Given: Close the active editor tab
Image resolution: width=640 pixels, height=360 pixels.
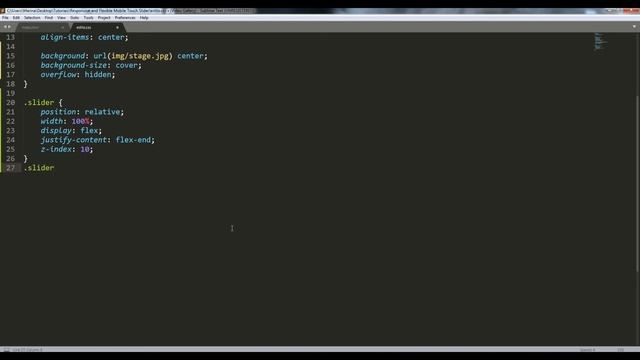Looking at the screenshot, I should click(x=117, y=27).
